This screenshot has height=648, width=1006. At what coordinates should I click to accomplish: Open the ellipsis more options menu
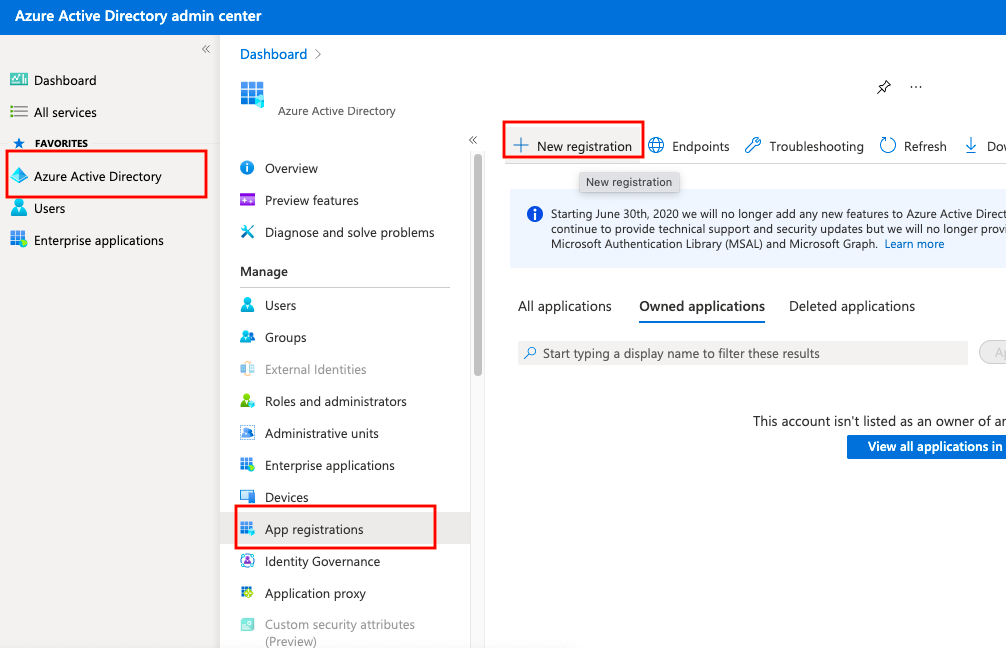(916, 87)
